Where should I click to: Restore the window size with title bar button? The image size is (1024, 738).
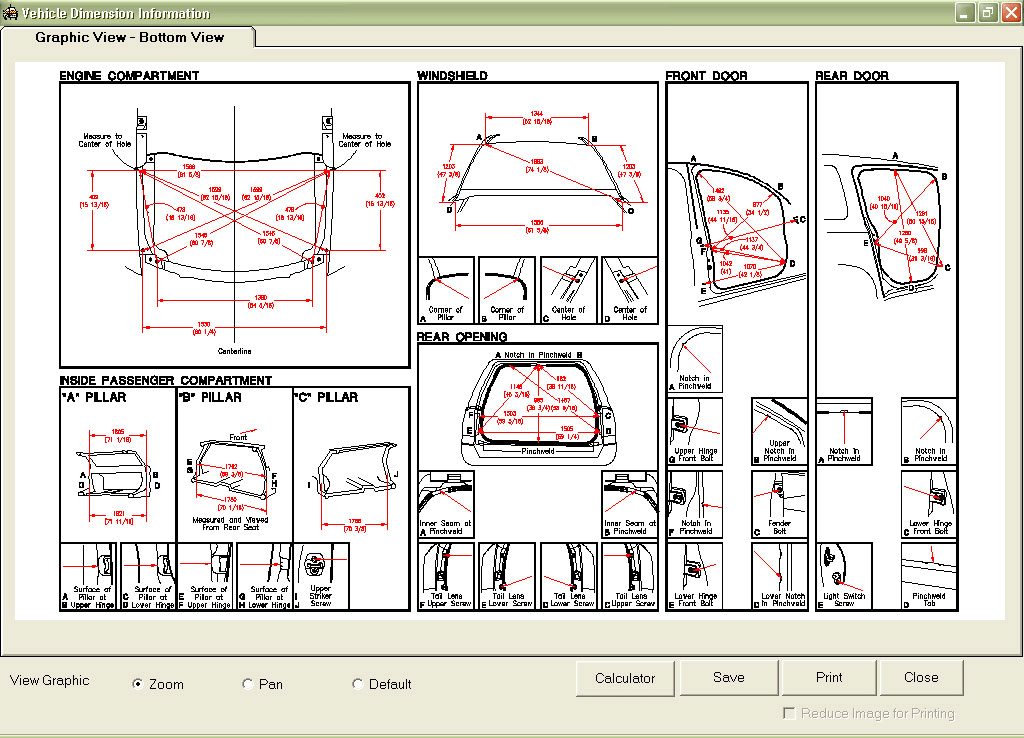(x=988, y=12)
